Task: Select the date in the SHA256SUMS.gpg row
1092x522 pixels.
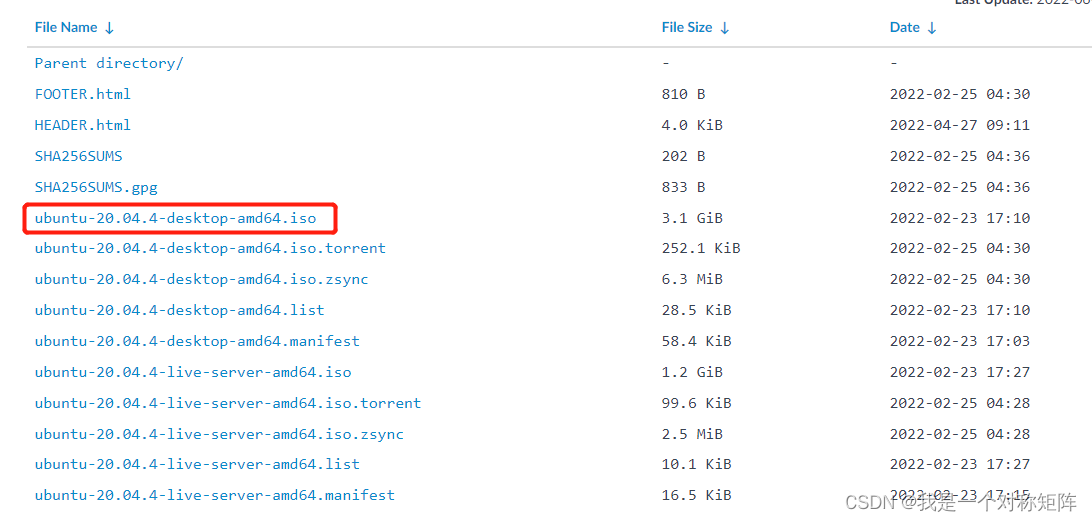Action: pos(960,187)
